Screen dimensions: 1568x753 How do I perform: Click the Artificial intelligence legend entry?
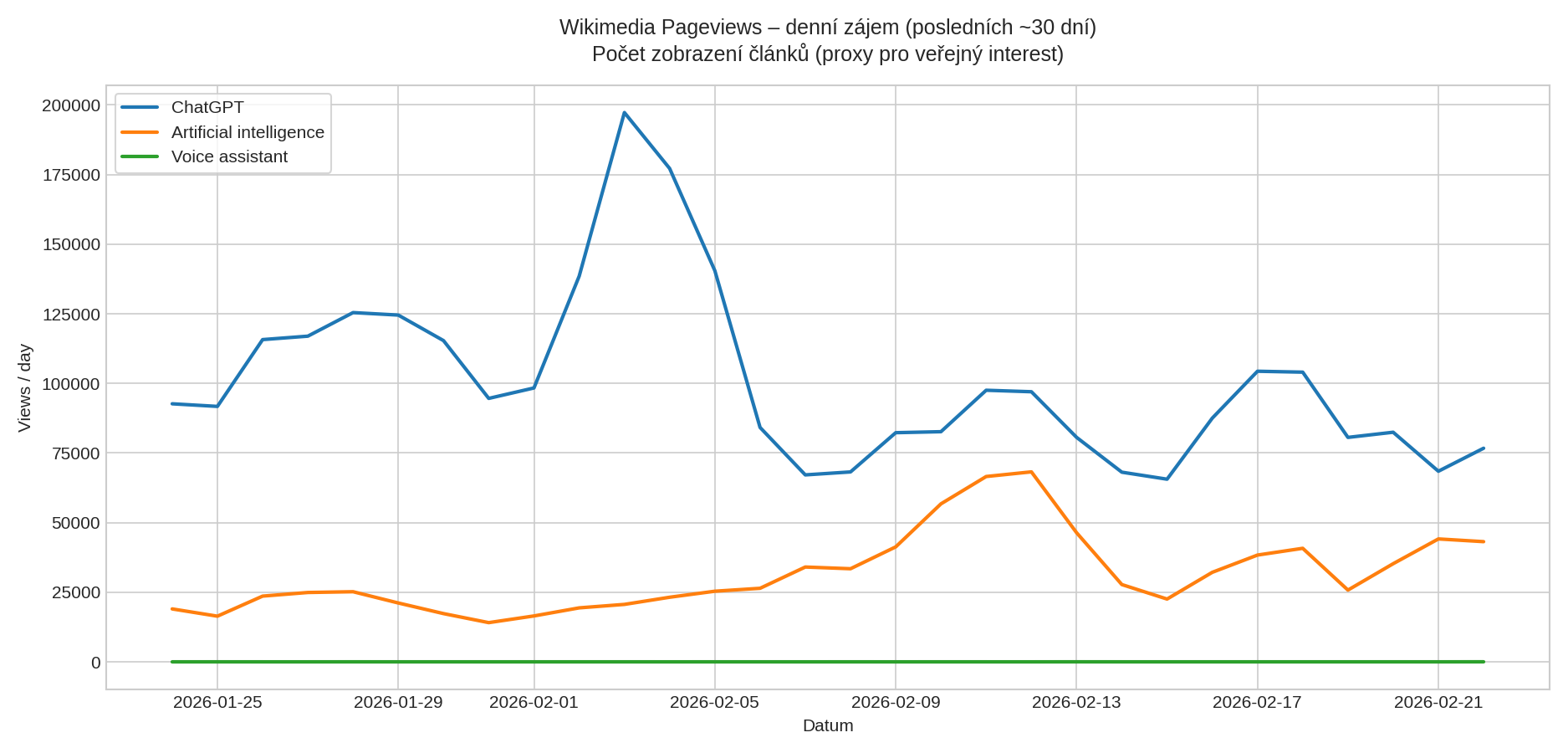(x=248, y=132)
